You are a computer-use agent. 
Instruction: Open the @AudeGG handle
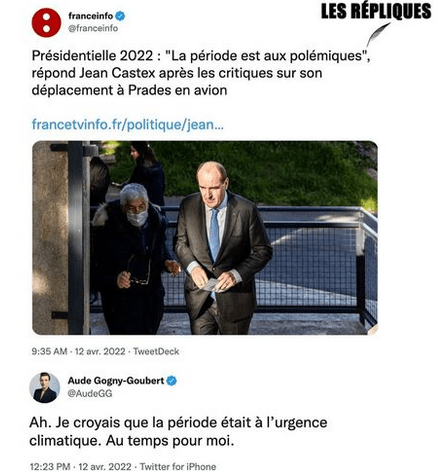pos(90,394)
